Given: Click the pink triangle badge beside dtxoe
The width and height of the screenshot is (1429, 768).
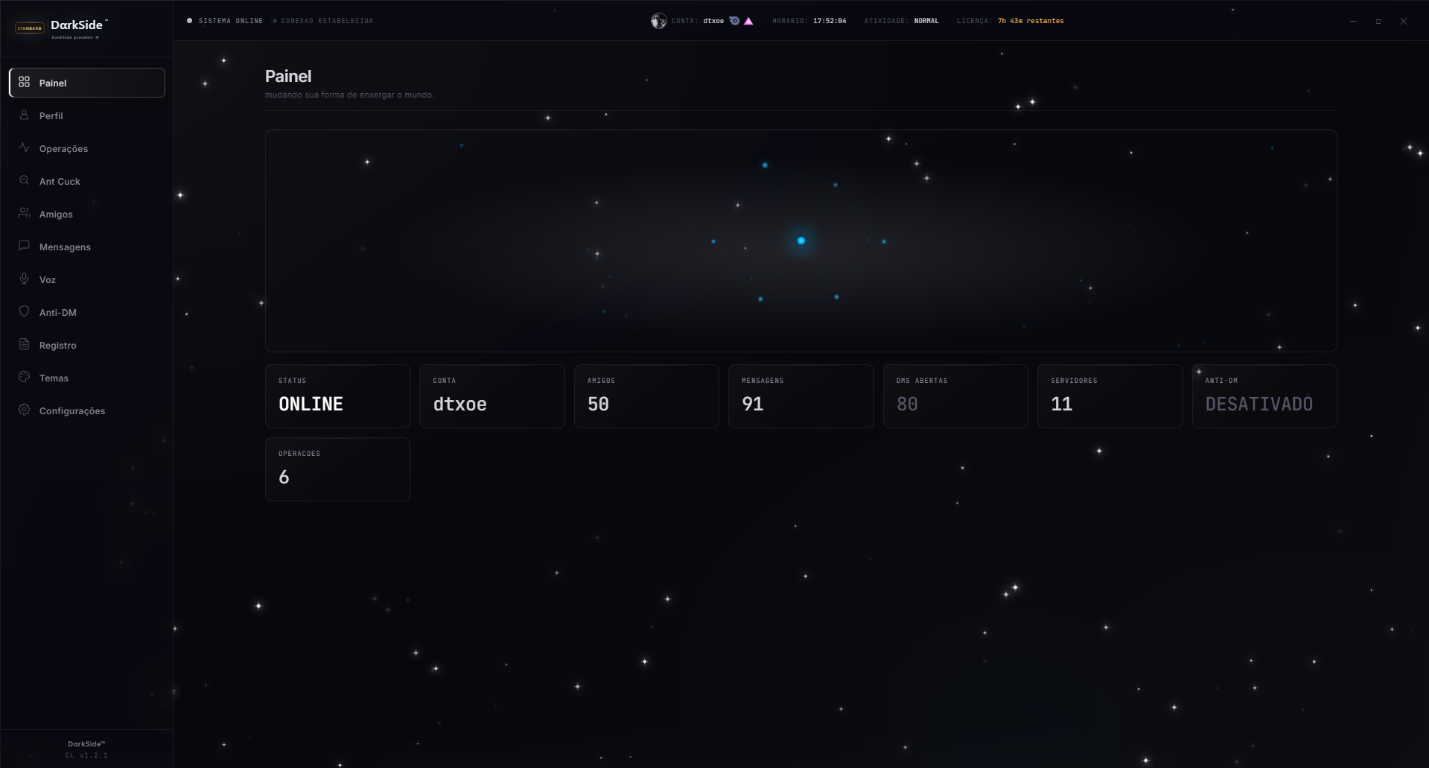Looking at the screenshot, I should tap(748, 20).
